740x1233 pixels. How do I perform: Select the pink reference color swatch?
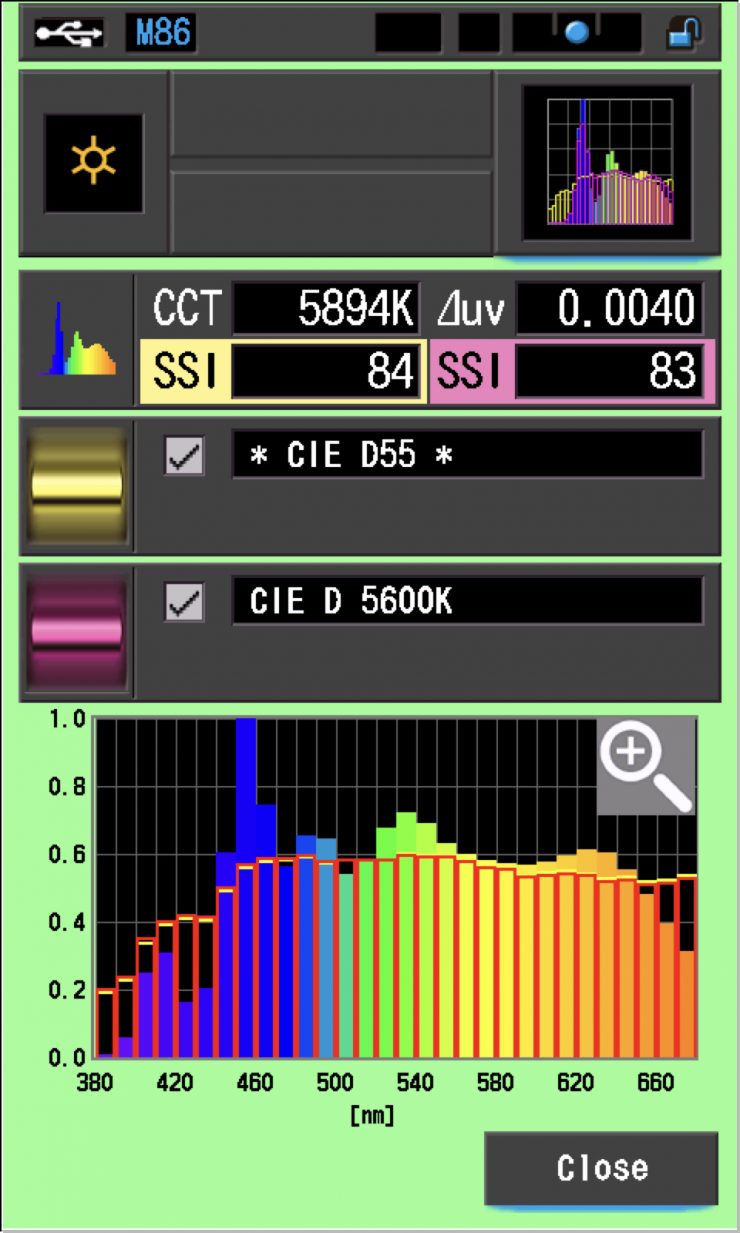tap(77, 632)
